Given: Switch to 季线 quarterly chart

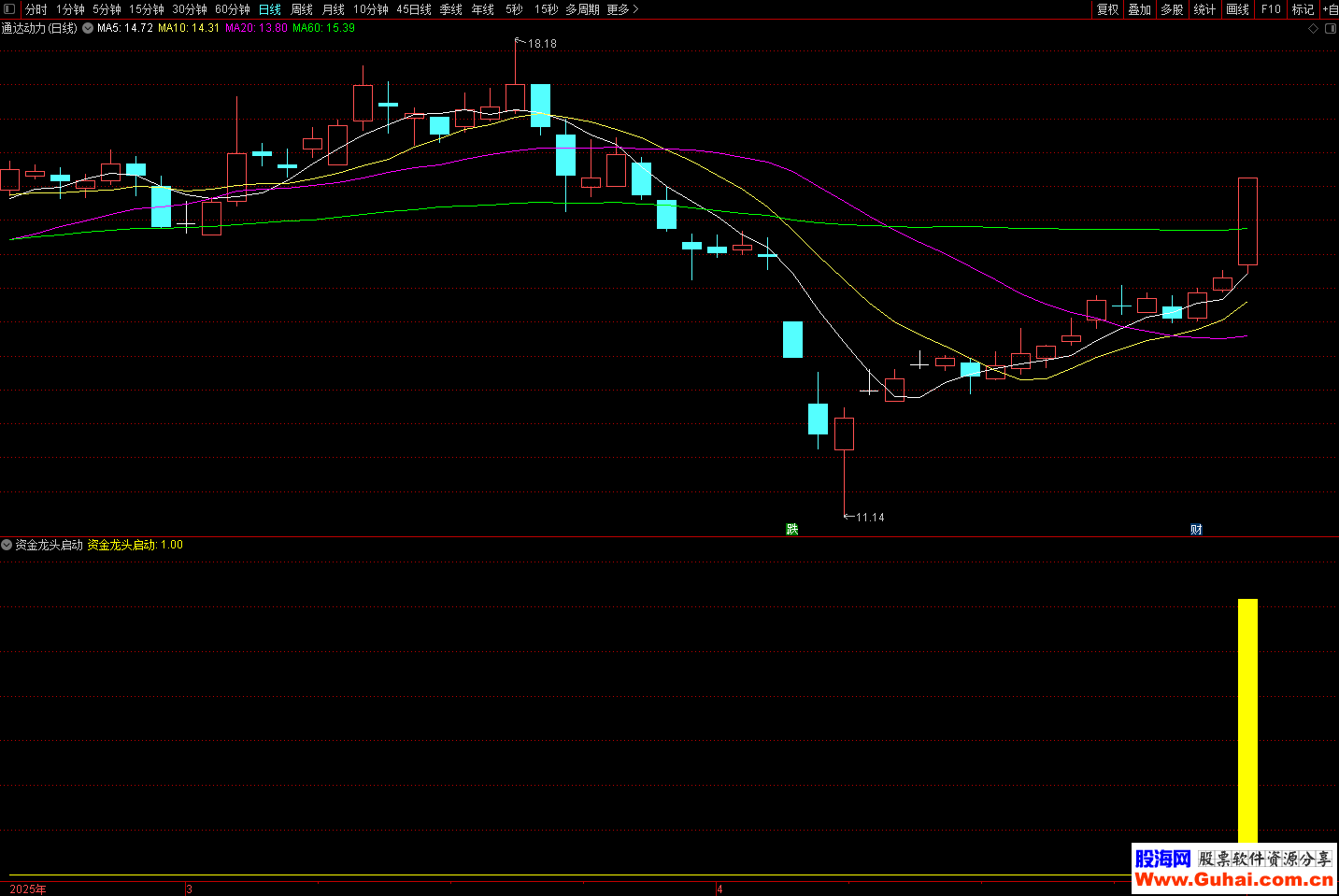Looking at the screenshot, I should (x=451, y=9).
